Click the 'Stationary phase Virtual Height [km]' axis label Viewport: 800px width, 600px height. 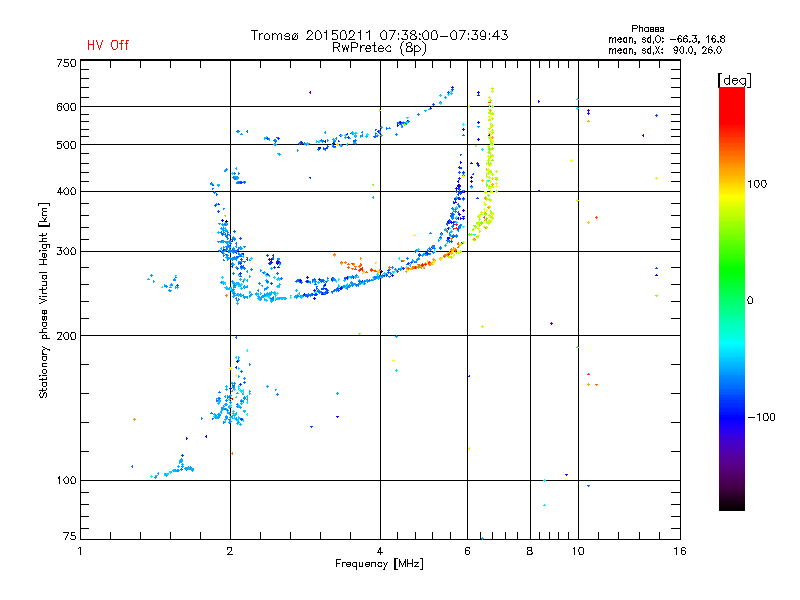pos(44,300)
